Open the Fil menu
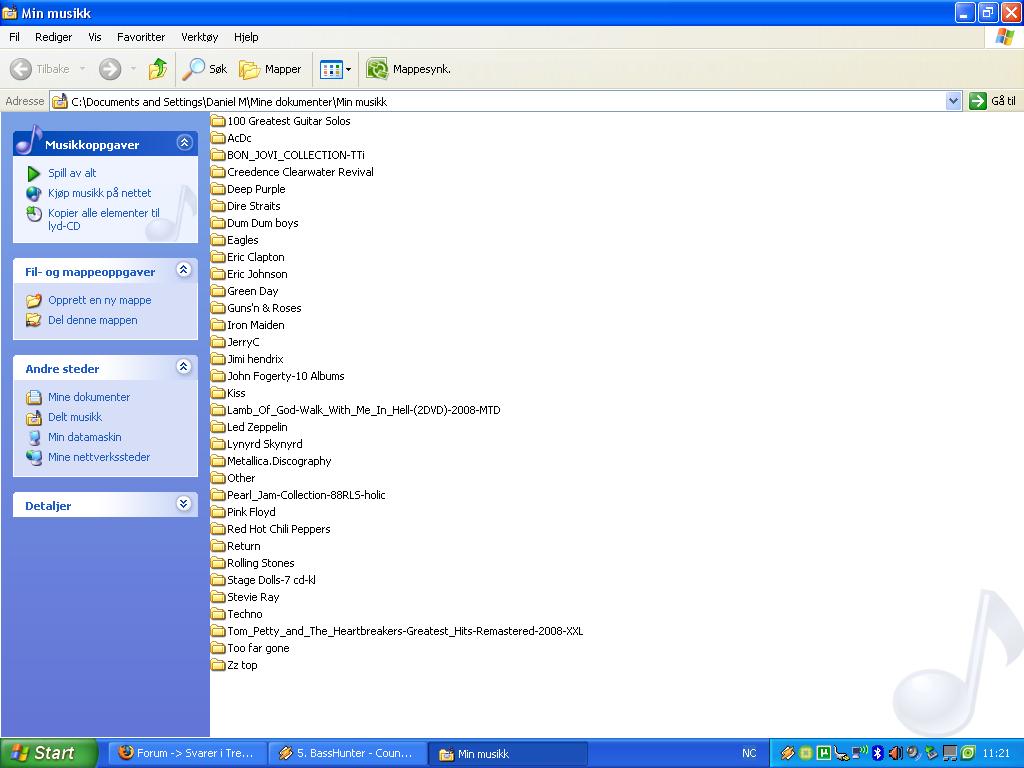The width and height of the screenshot is (1024, 768). (x=14, y=37)
